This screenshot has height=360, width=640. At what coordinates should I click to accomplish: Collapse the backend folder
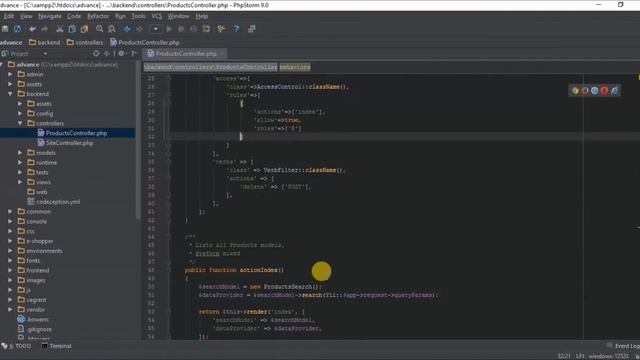click(x=10, y=94)
